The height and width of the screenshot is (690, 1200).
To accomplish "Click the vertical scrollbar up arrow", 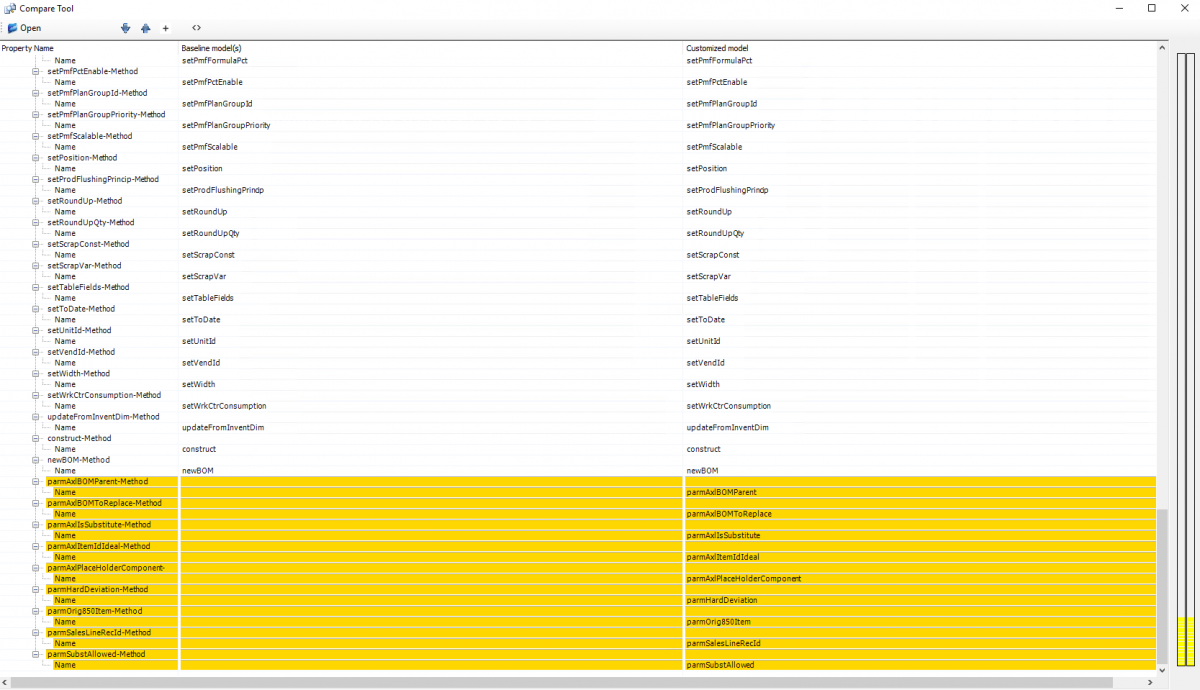I will click(x=1162, y=47).
